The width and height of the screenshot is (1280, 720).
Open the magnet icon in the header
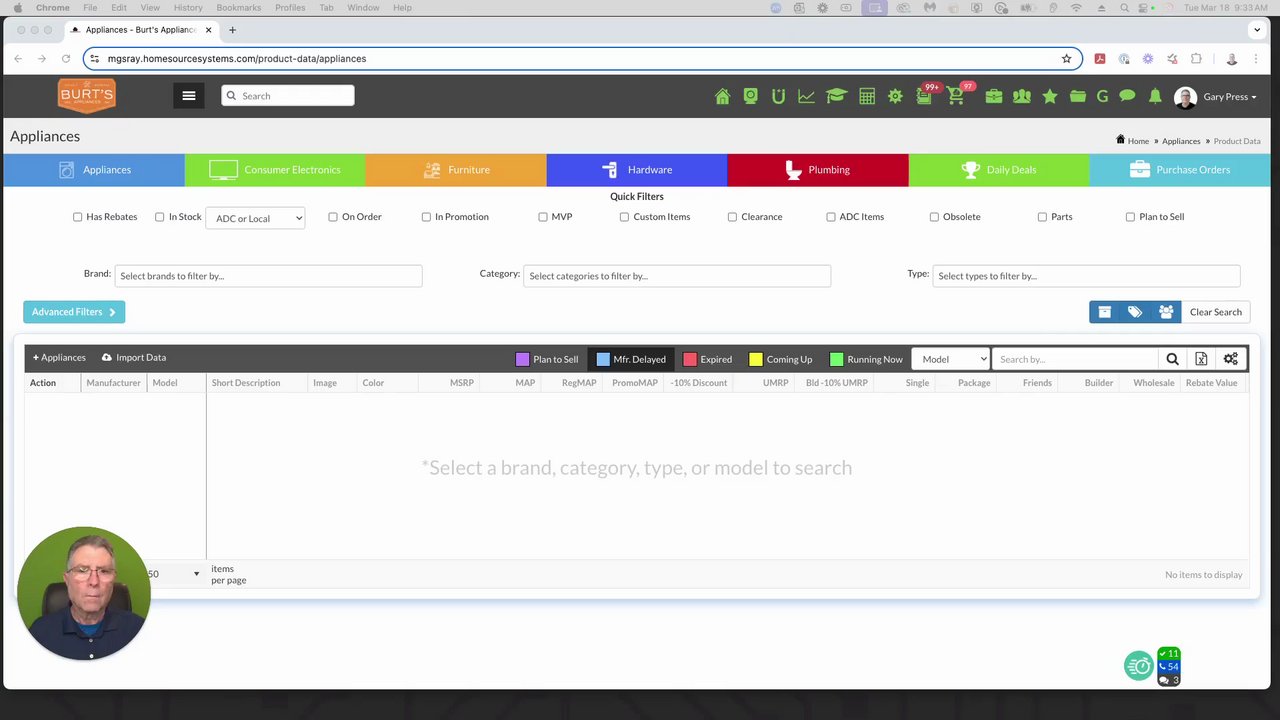tap(778, 96)
